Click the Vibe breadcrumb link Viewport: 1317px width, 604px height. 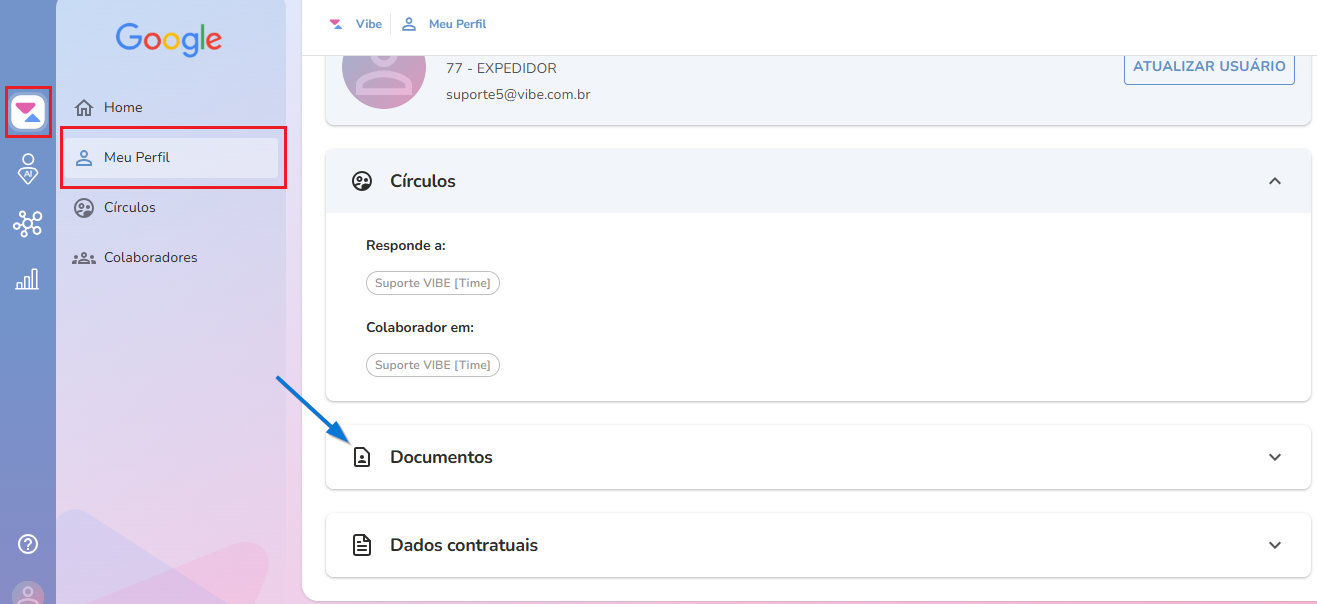point(369,24)
